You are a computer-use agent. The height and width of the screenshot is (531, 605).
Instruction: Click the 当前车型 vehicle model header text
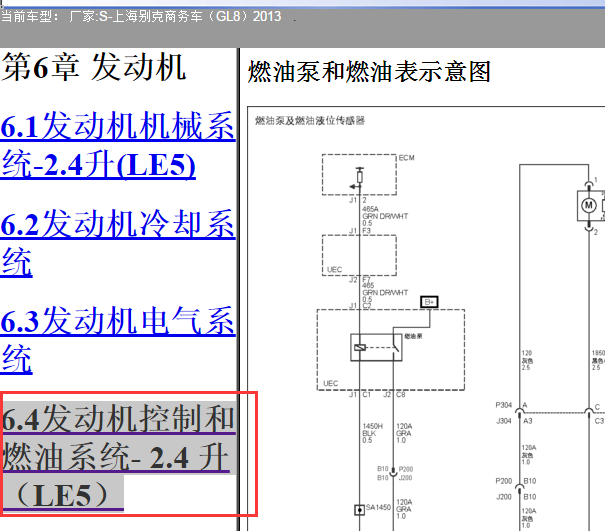tap(141, 17)
